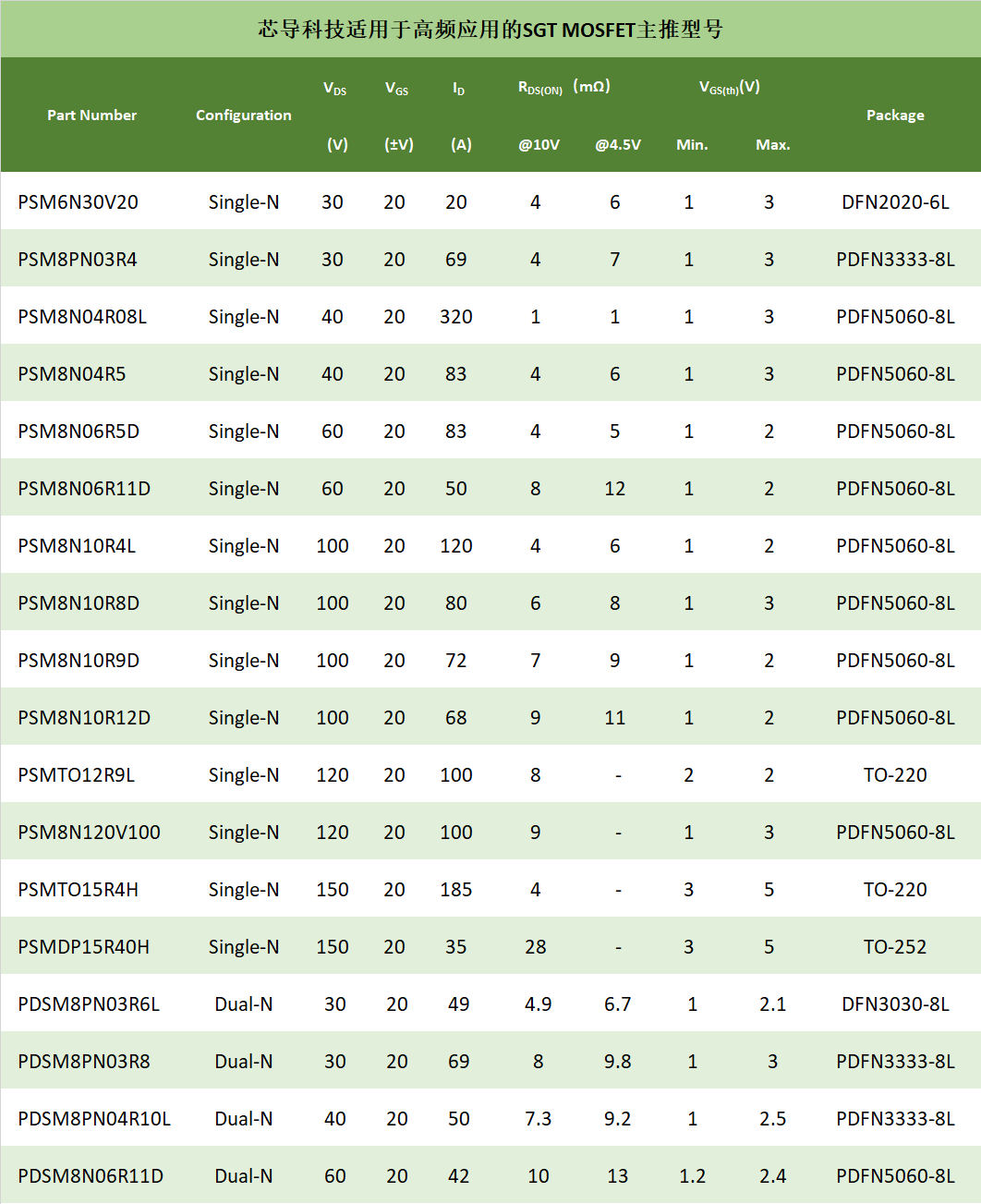This screenshot has width=981, height=1204.
Task: Select the Configuration column header
Action: [243, 115]
